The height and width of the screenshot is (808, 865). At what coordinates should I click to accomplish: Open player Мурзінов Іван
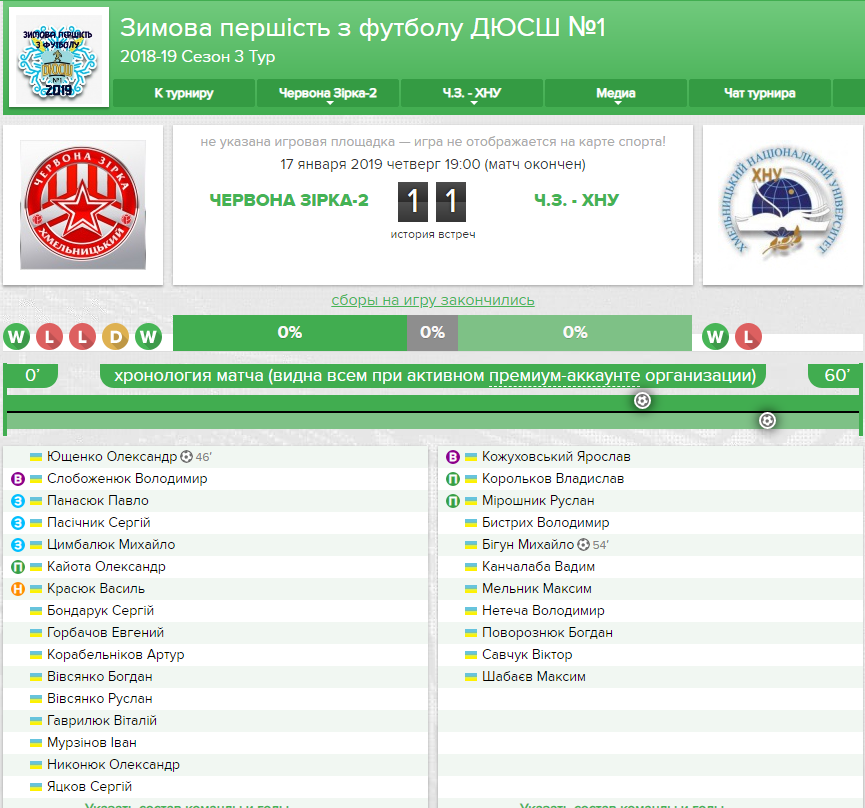pyautogui.click(x=92, y=743)
